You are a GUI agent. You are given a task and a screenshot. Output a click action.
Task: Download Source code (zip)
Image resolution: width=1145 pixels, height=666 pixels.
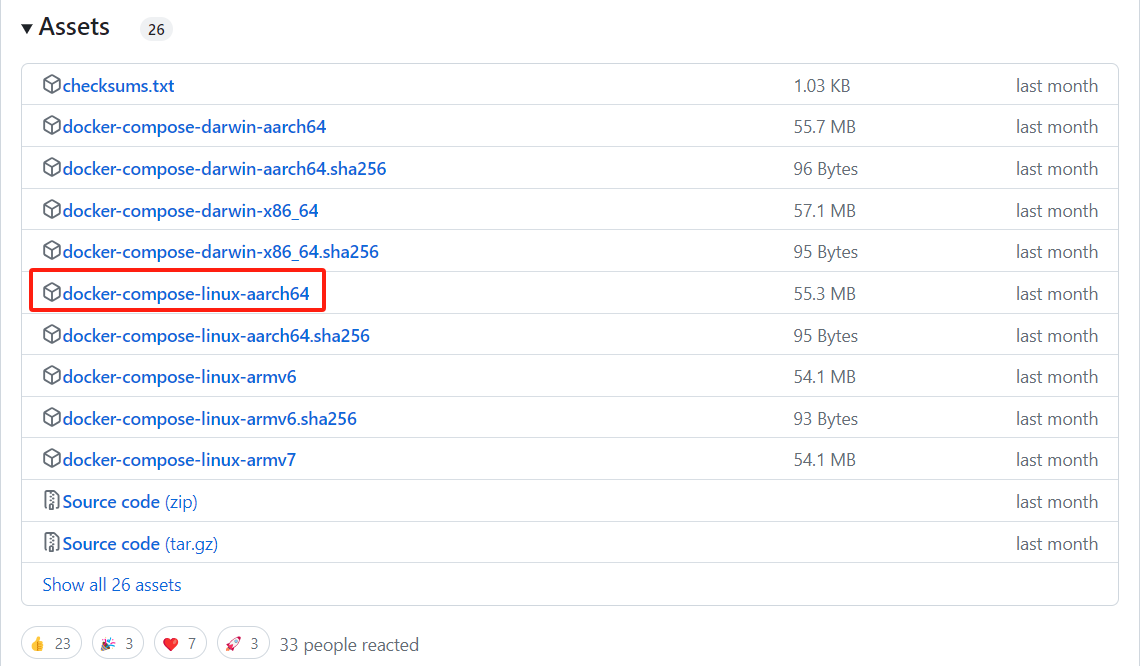pos(130,502)
